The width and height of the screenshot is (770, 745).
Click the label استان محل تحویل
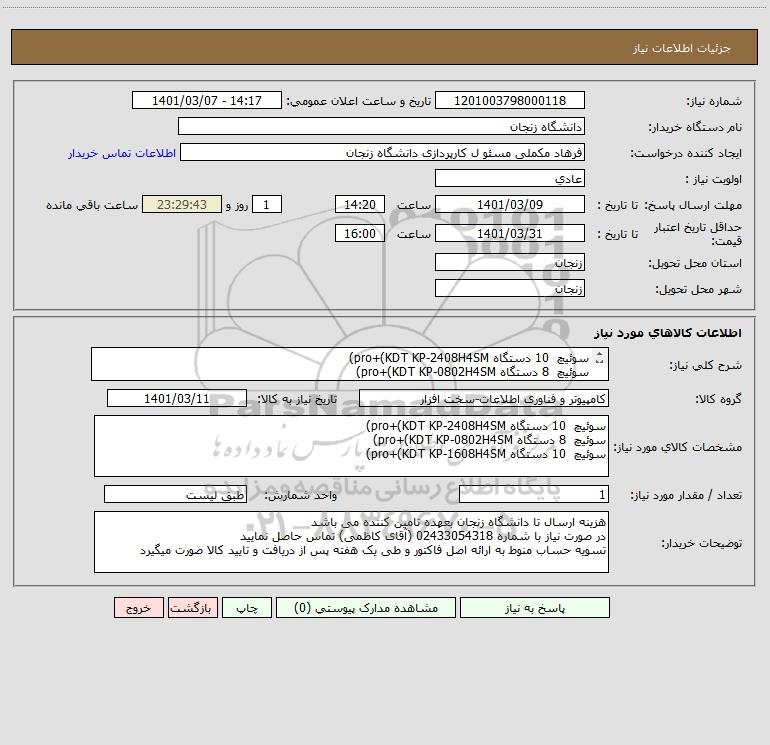tap(695, 264)
